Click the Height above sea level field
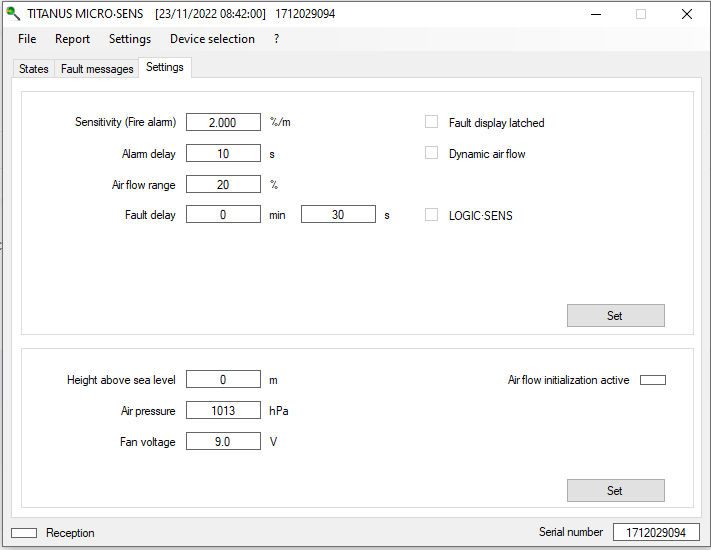This screenshot has width=711, height=550. click(x=223, y=379)
